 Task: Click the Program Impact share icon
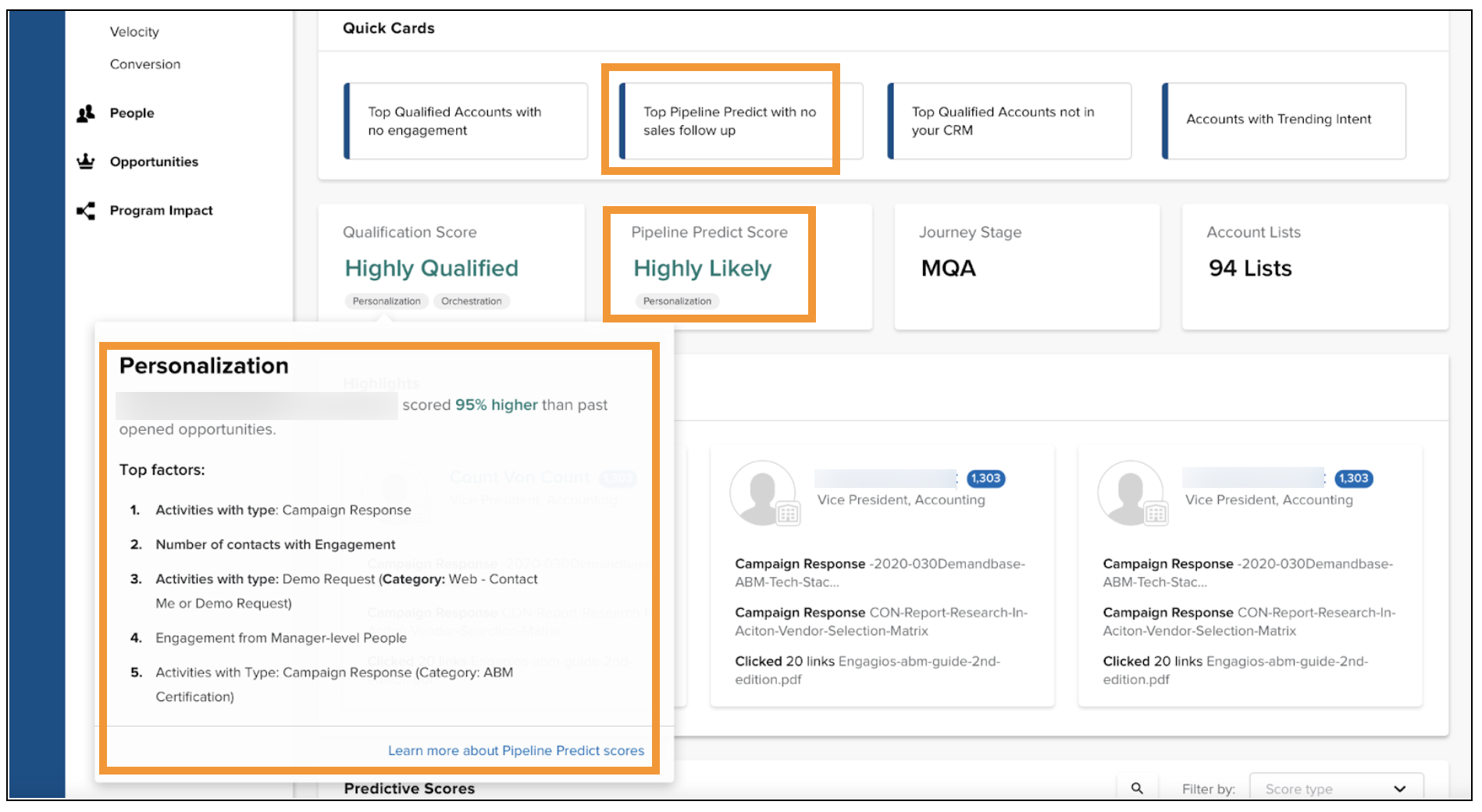86,211
